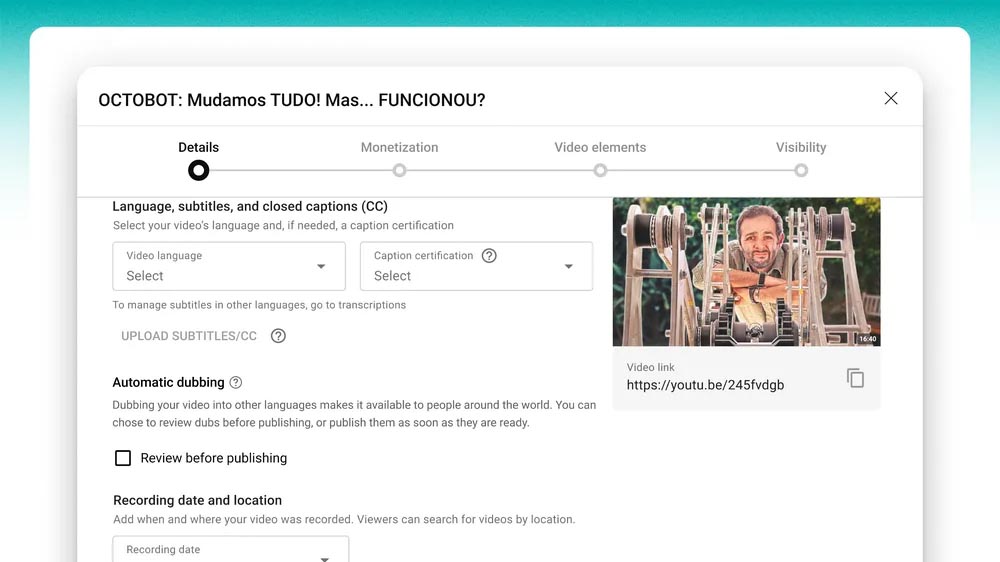1000x562 pixels.
Task: Open help for Caption certification
Action: [489, 256]
